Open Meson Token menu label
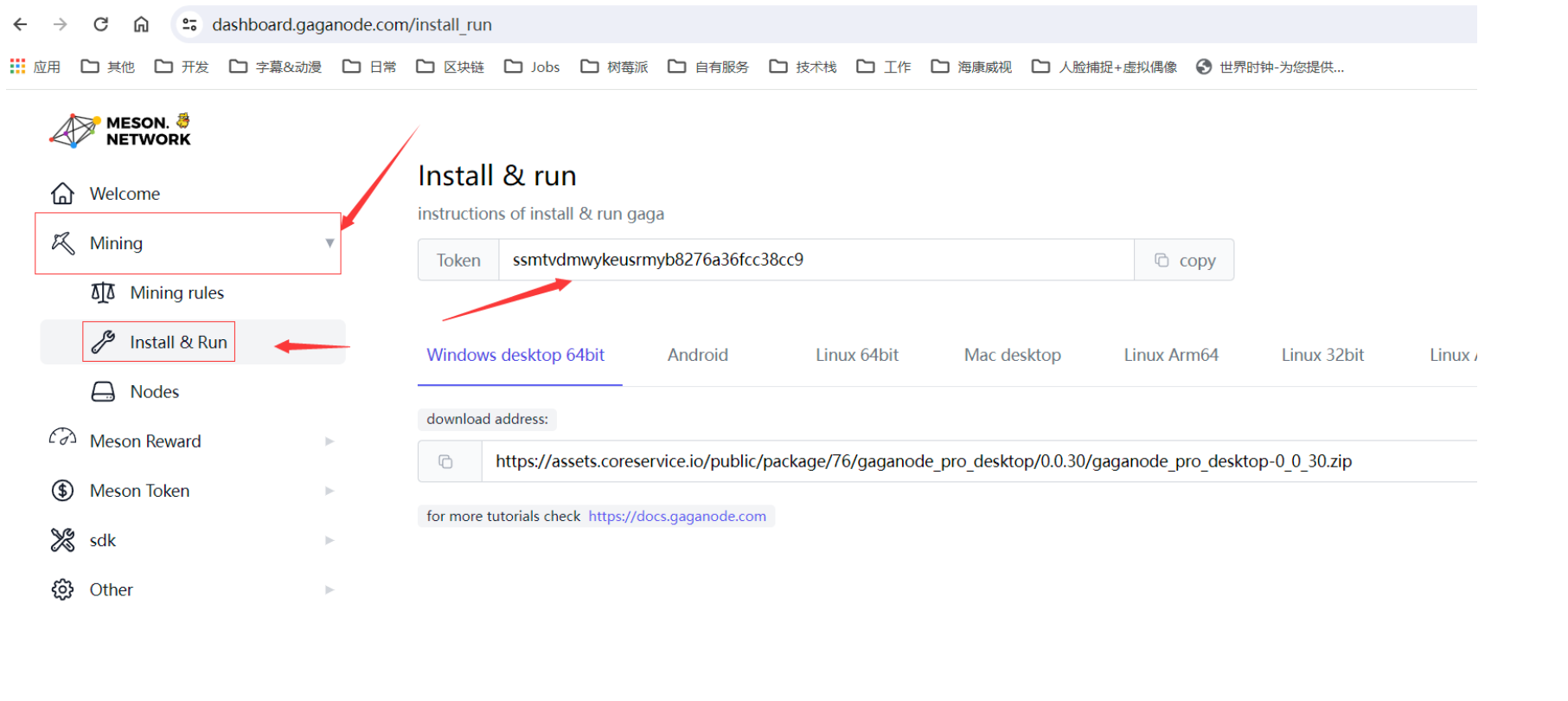This screenshot has height=701, width=1568. 139,491
